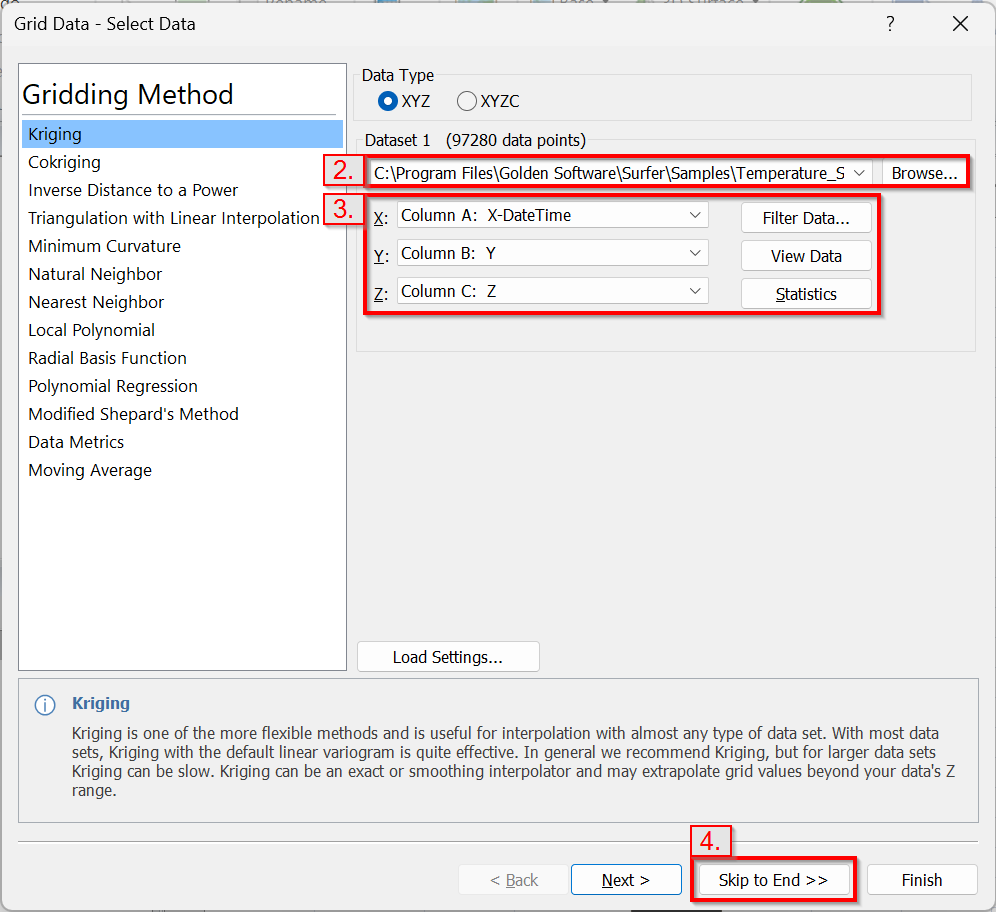Click the Statistics button
996x912 pixels.
click(x=806, y=294)
